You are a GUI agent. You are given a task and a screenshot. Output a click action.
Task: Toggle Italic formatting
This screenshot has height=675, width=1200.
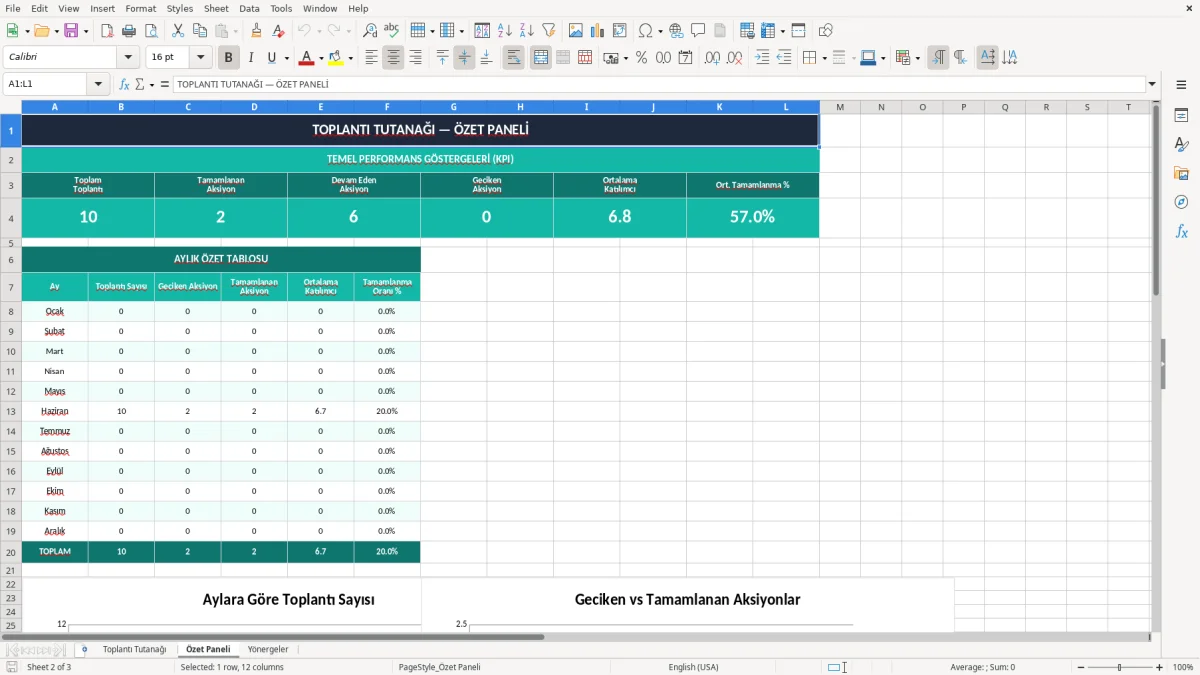pos(250,58)
